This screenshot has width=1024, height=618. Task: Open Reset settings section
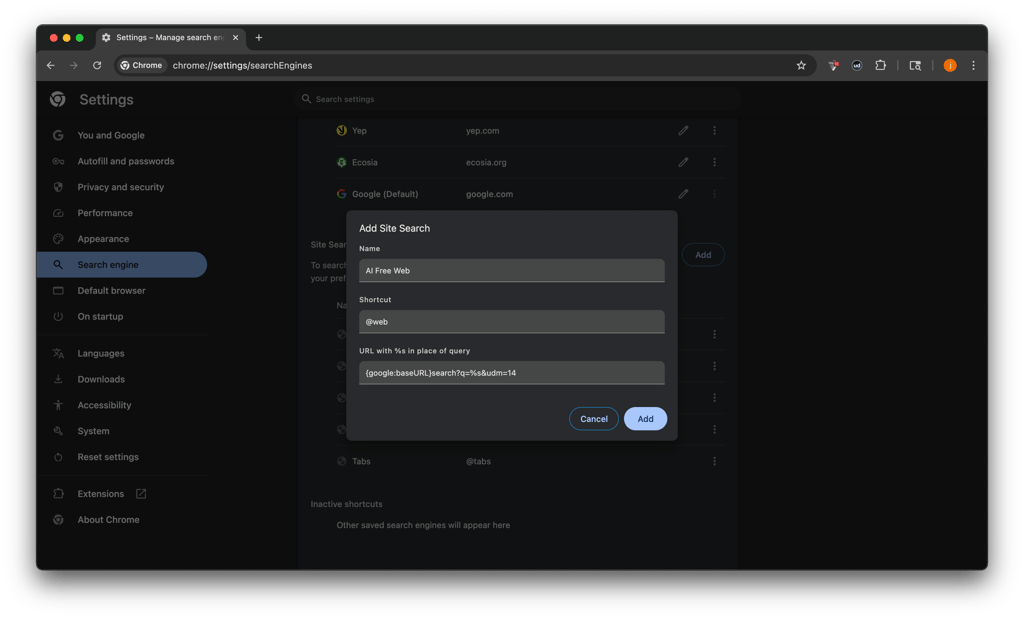(x=108, y=457)
